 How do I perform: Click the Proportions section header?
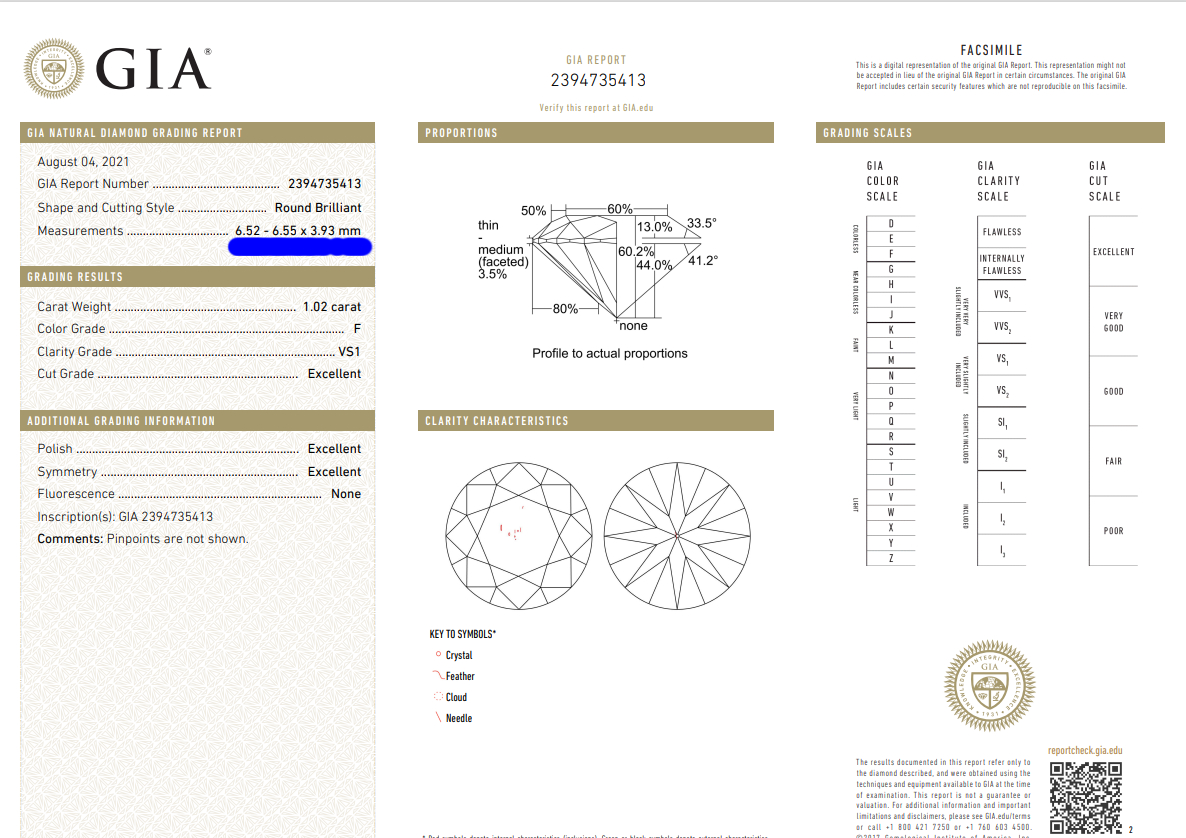595,133
